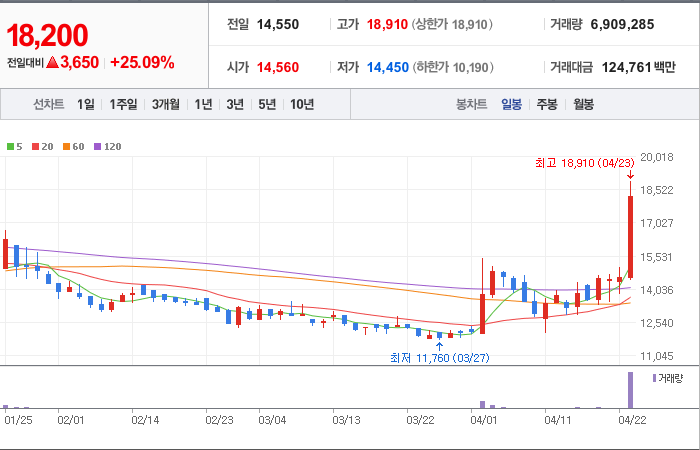This screenshot has height=450, width=700.
Task: Click the 17,027 price axis label
Action: click(x=657, y=223)
